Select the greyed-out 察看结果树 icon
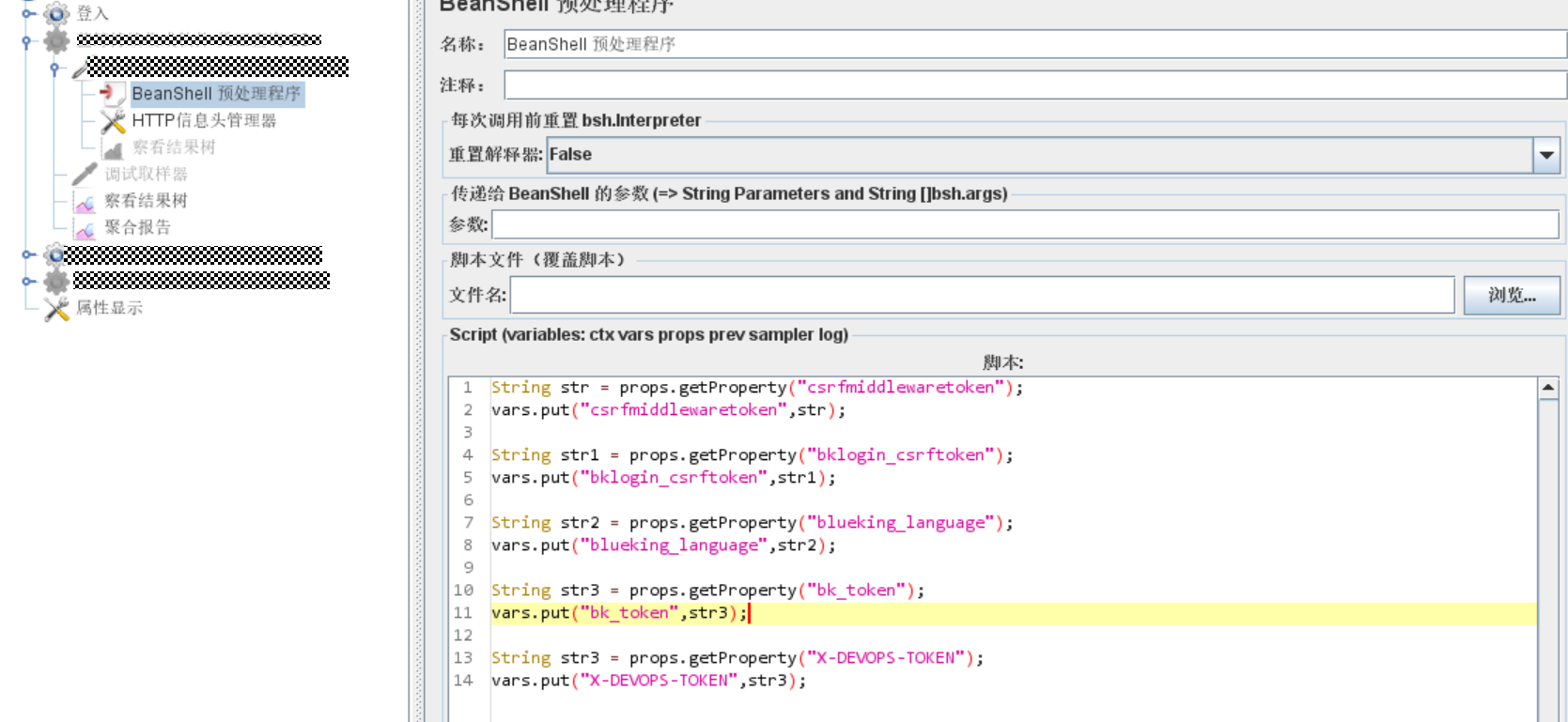The width and height of the screenshot is (1568, 722). [114, 147]
